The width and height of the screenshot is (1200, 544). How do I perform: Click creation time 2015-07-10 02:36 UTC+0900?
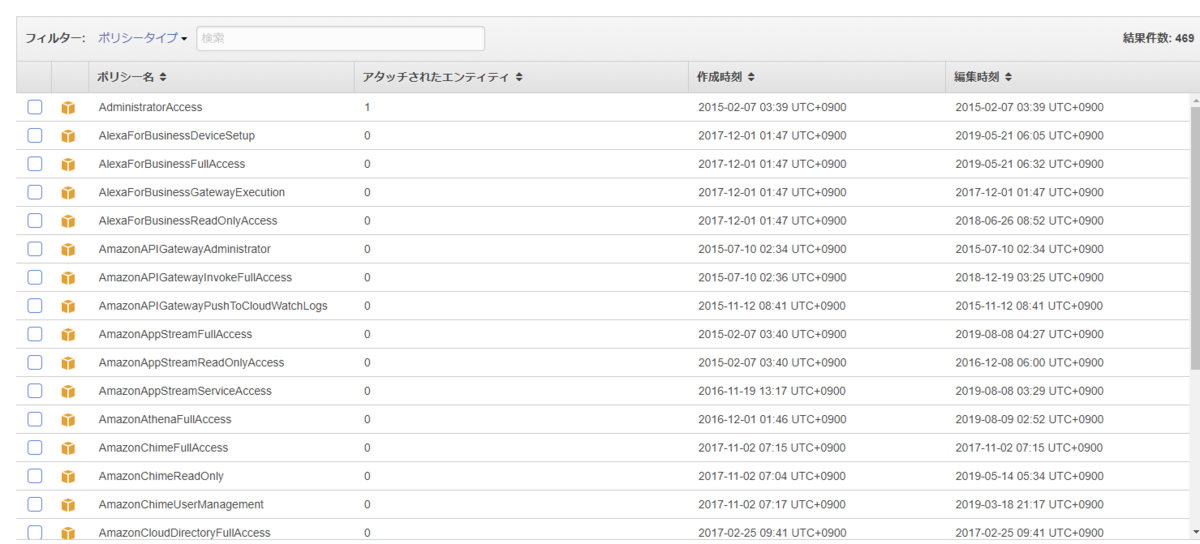tap(772, 278)
